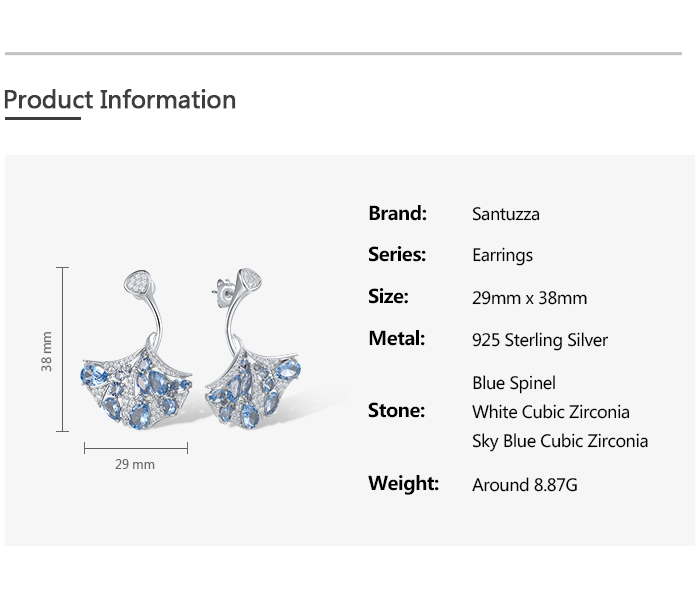The width and height of the screenshot is (700, 596).
Task: Select the Sky Blue Cubic Zirconia entry
Action: [x=559, y=441]
